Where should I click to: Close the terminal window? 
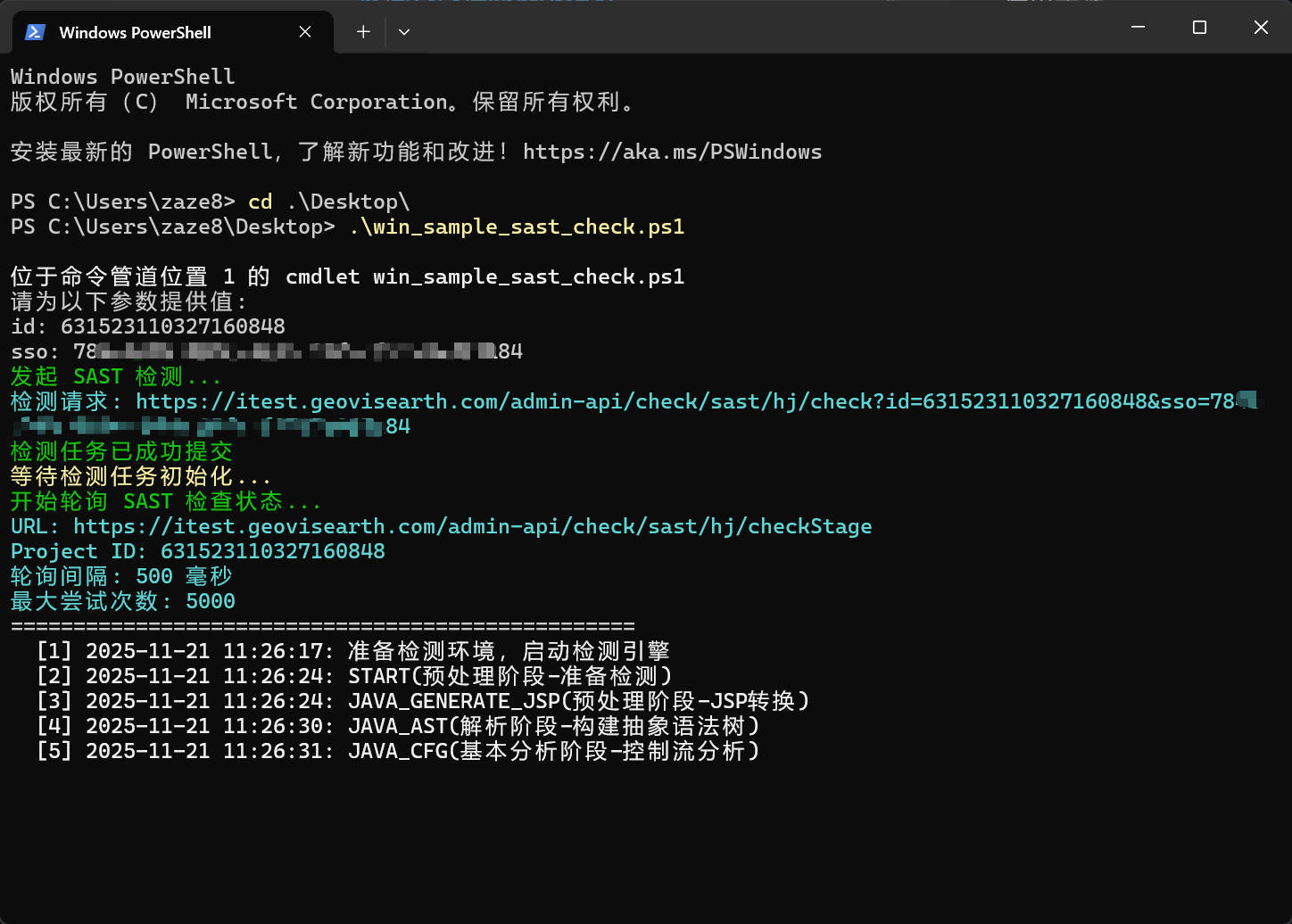coord(1261,28)
